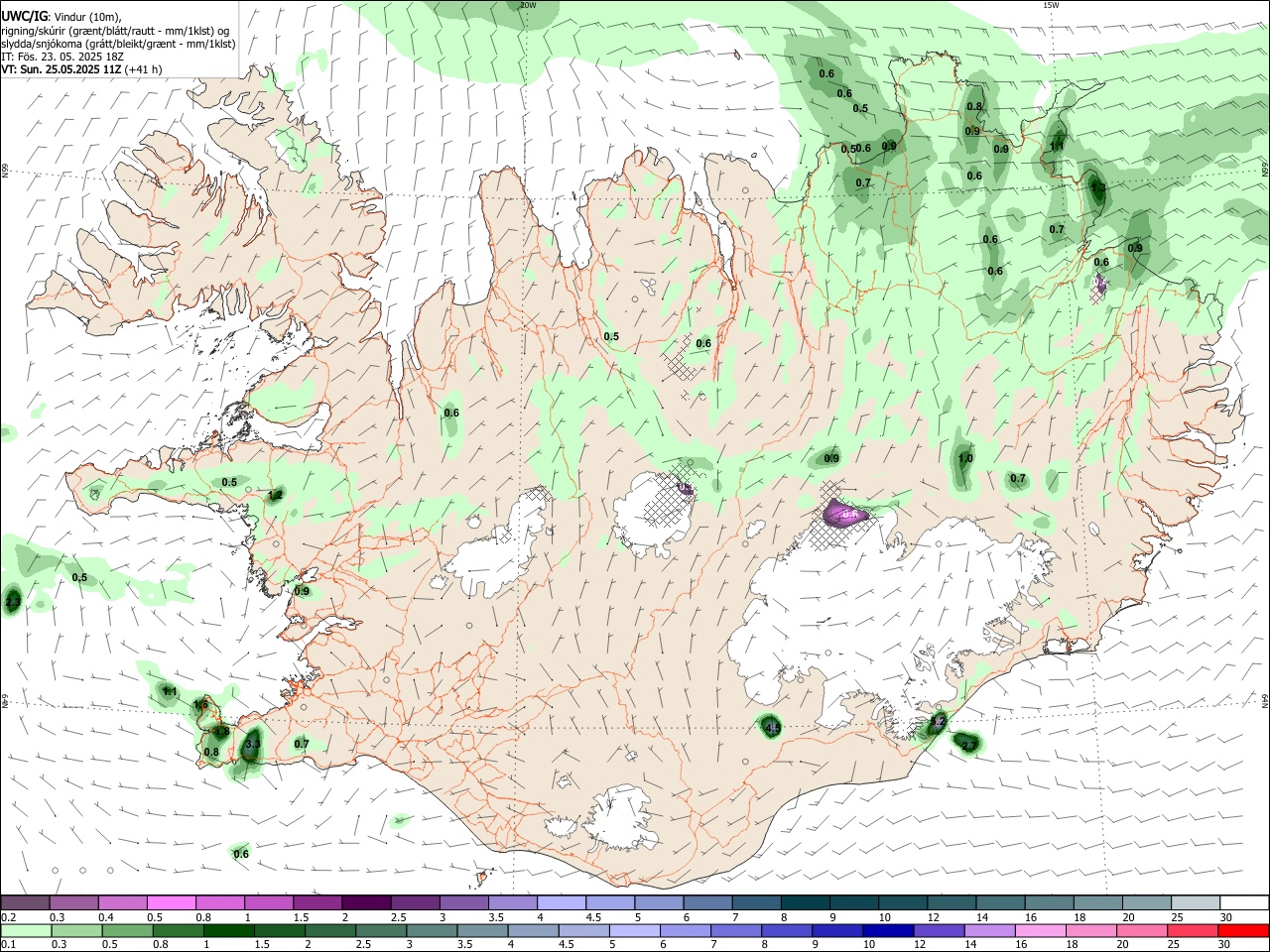This screenshot has width=1270, height=952.
Task: Click the 64N latitude label on the left edge
Action: point(5,702)
